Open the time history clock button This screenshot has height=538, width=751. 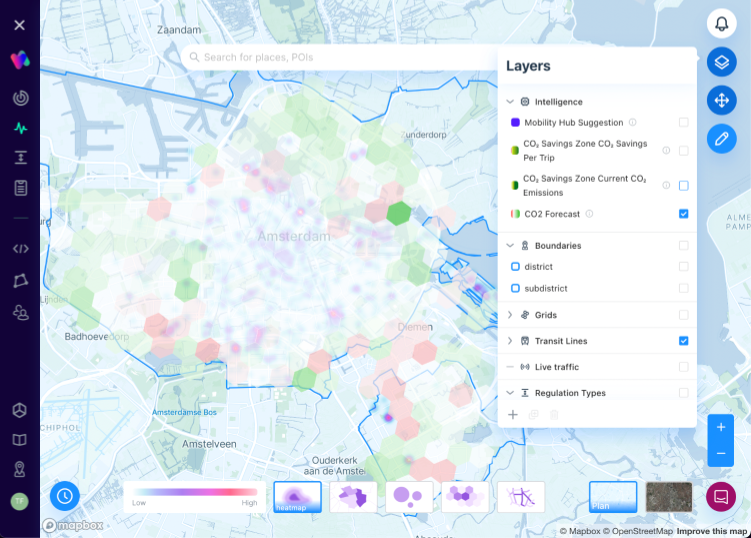point(65,495)
